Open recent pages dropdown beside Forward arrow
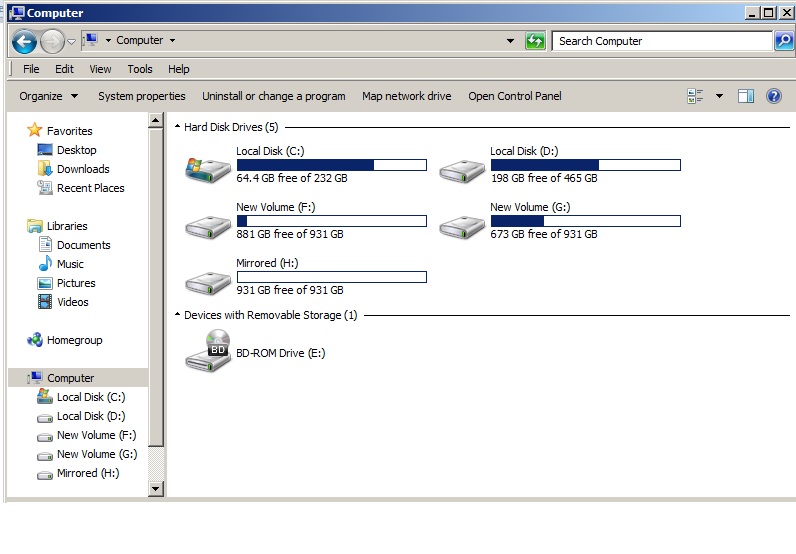The image size is (796, 554). pyautogui.click(x=72, y=41)
